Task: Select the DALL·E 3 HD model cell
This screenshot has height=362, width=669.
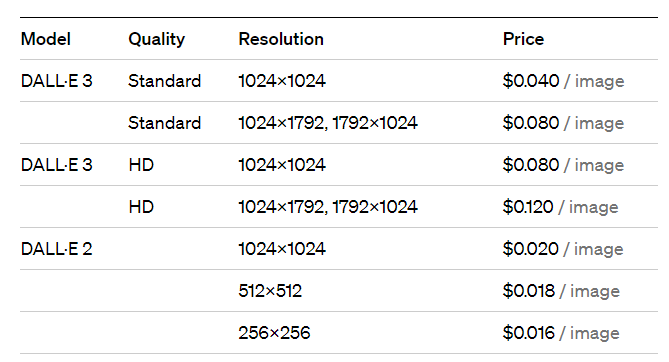Action: point(56,165)
